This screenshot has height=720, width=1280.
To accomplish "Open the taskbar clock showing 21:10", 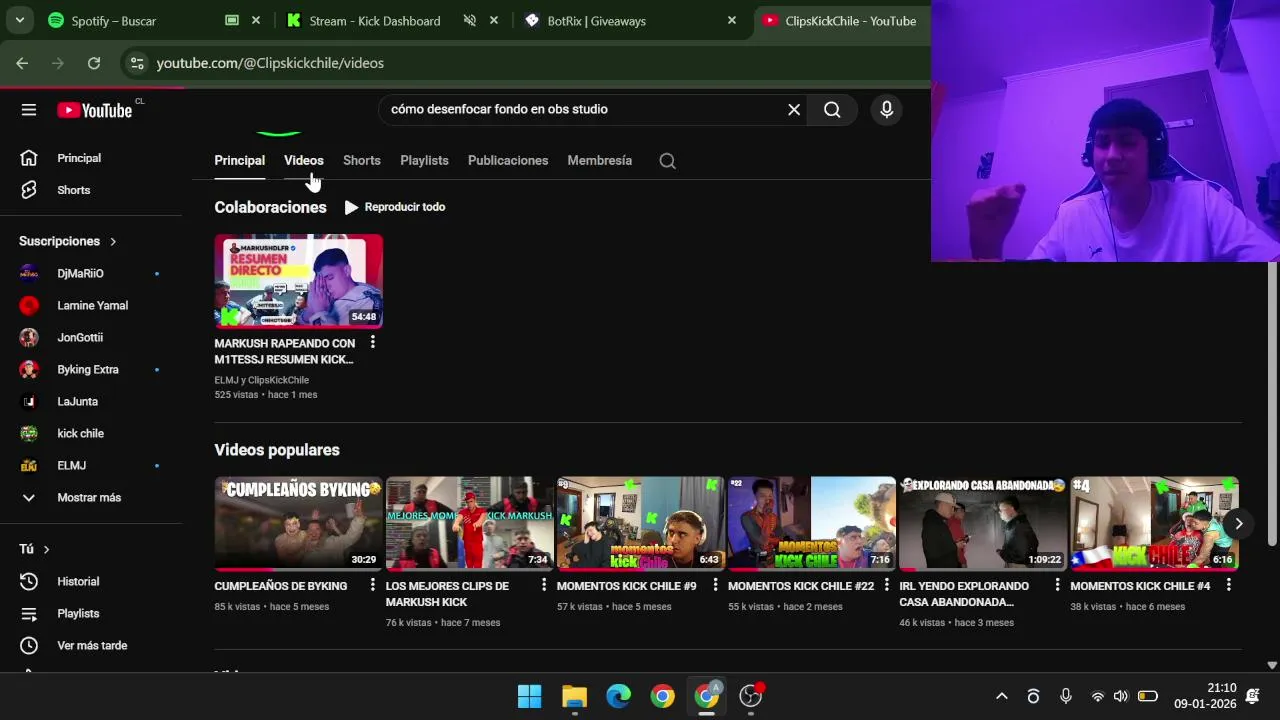I will pyautogui.click(x=1205, y=696).
